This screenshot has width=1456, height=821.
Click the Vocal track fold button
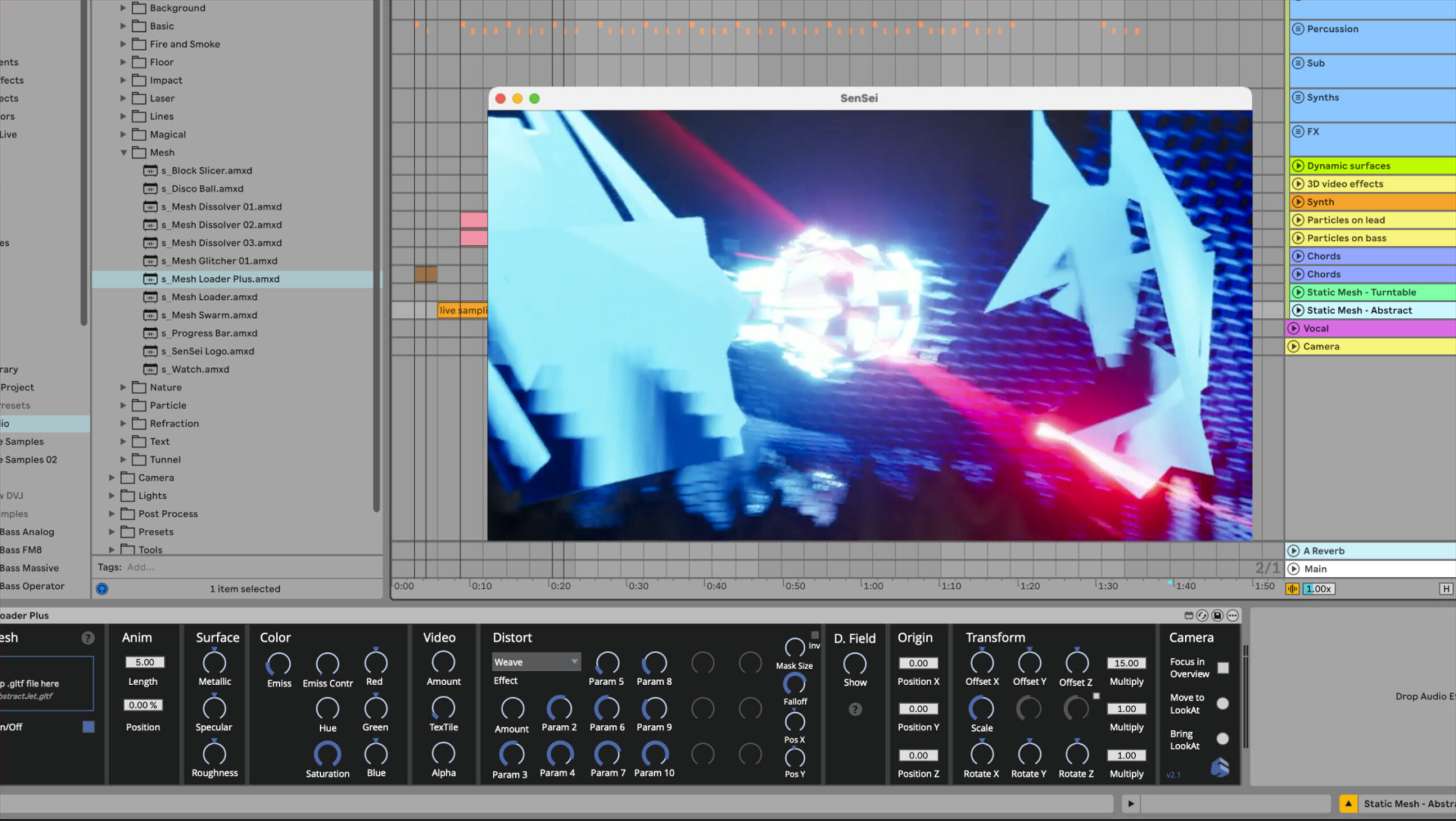[x=1293, y=328]
